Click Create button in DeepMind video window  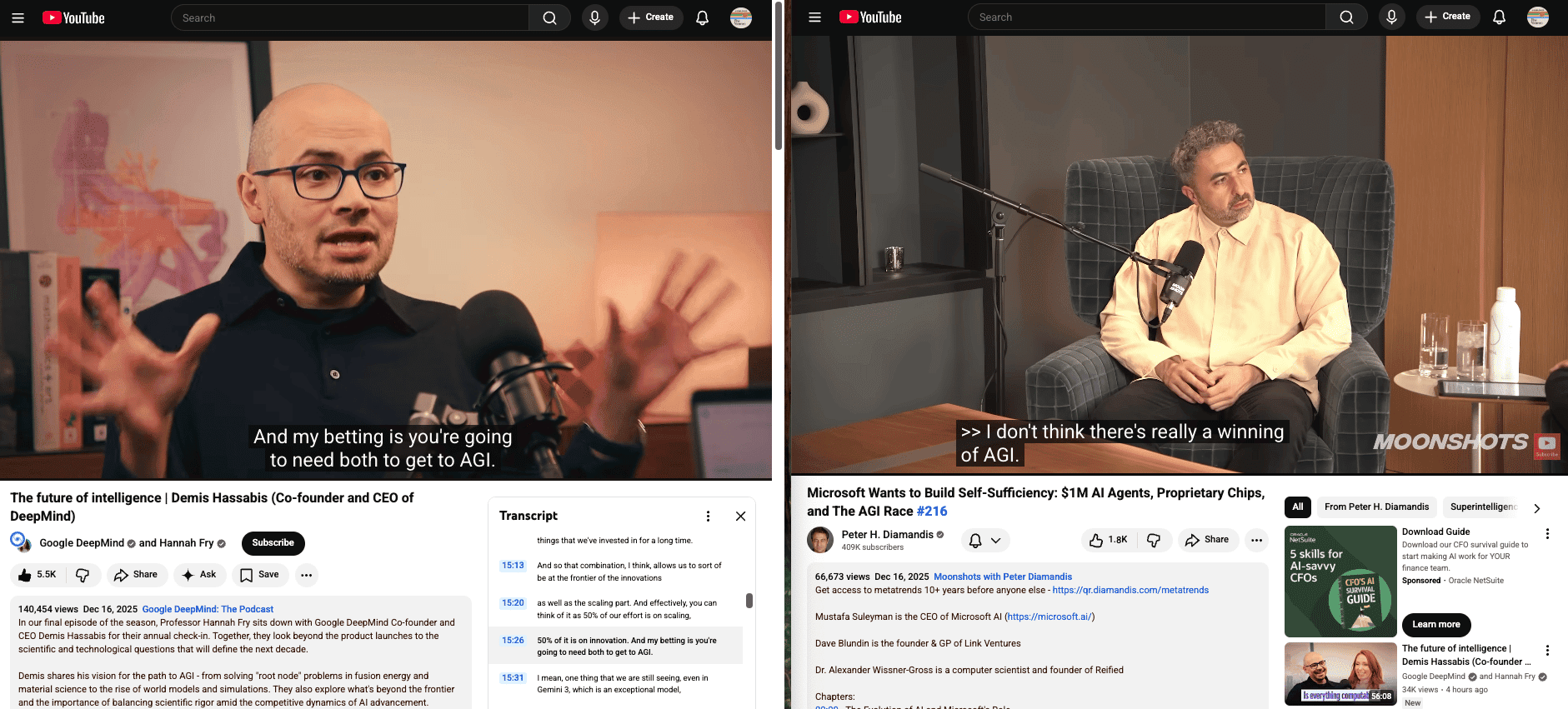651,17
